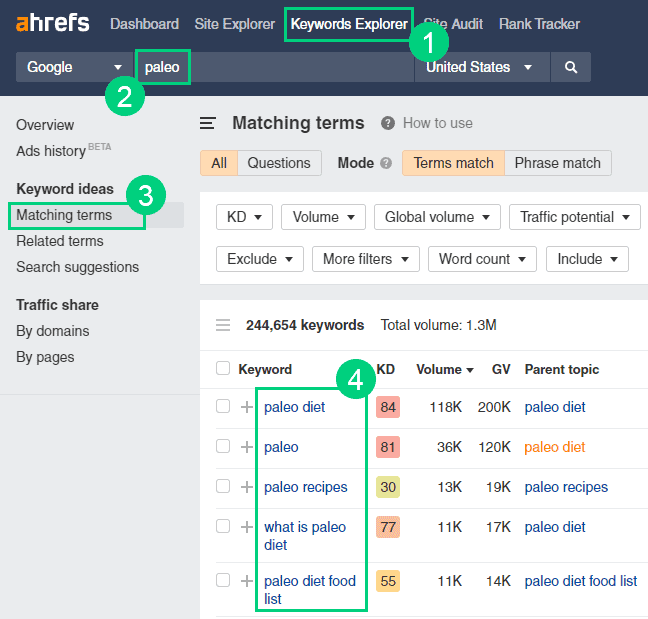Open orange paleo diet parent topic link
The width and height of the screenshot is (648, 619).
click(x=555, y=447)
